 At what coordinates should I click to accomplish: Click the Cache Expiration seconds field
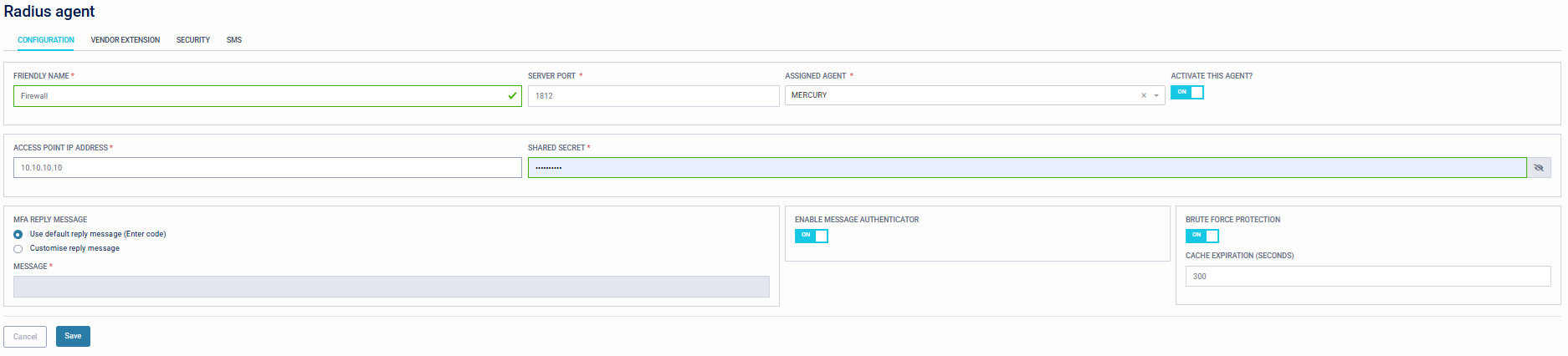[x=1368, y=277]
